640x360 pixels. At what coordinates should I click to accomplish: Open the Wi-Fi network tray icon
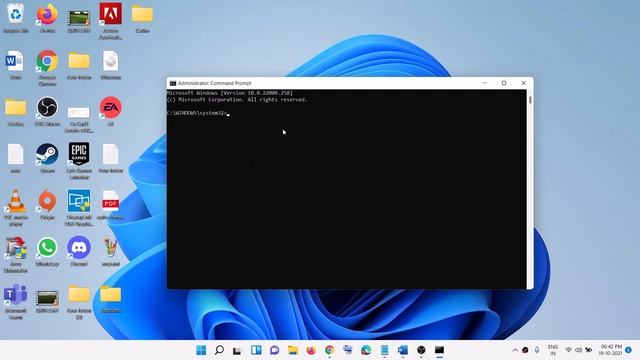coord(568,350)
